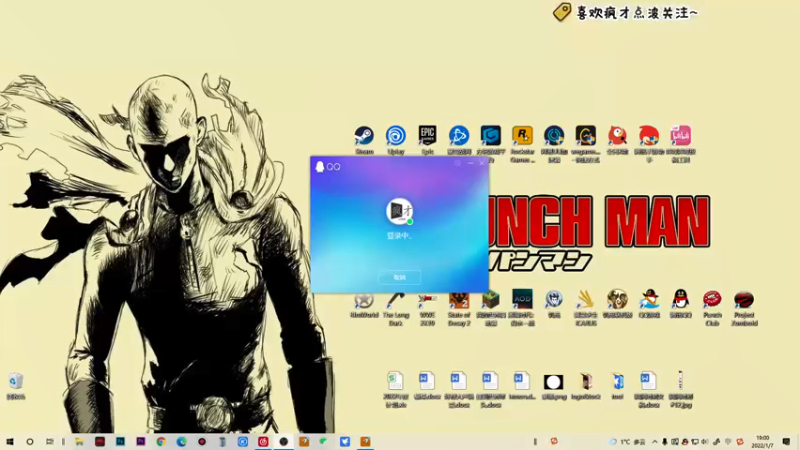Screen dimensions: 800x450
Task: Click the QQ logo in window title
Action: coord(328,166)
